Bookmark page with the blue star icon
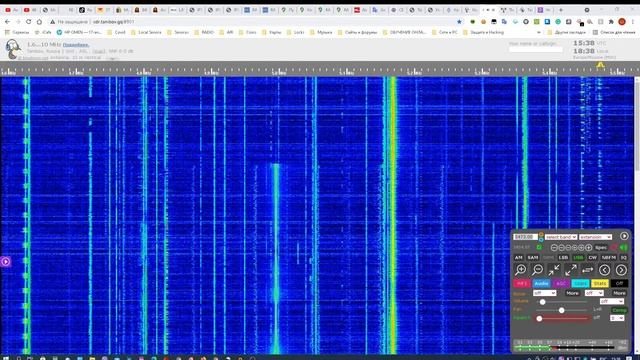The width and height of the screenshot is (640, 360). [460, 22]
